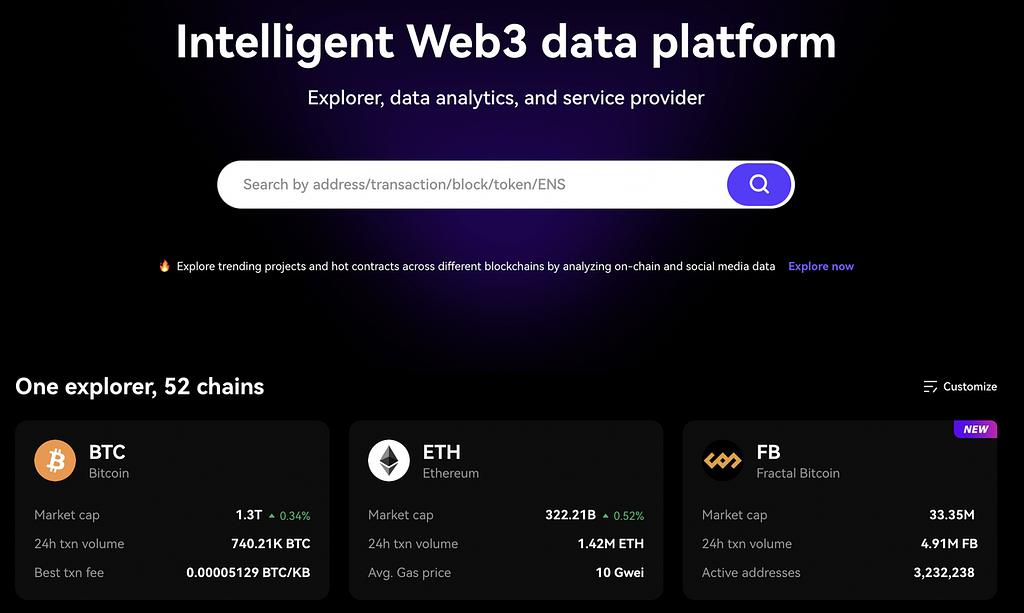Click the BTC 24h txn volume value
The width and height of the screenshot is (1024, 613).
pos(270,544)
